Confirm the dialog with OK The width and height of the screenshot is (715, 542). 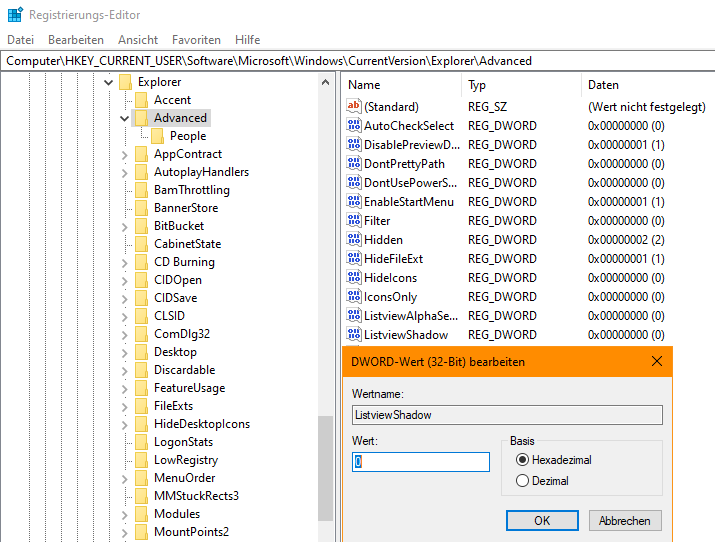coord(542,520)
